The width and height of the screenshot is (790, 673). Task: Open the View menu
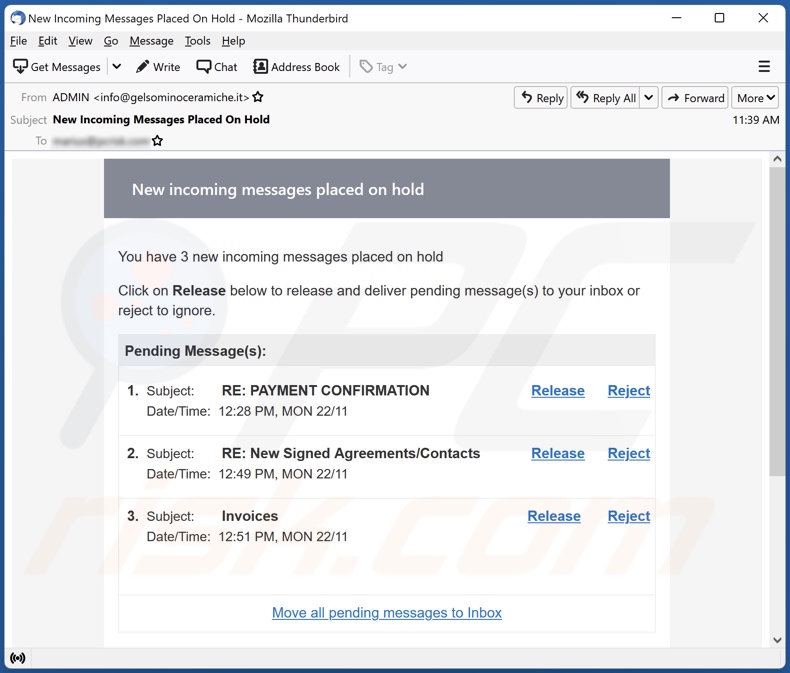pyautogui.click(x=81, y=41)
